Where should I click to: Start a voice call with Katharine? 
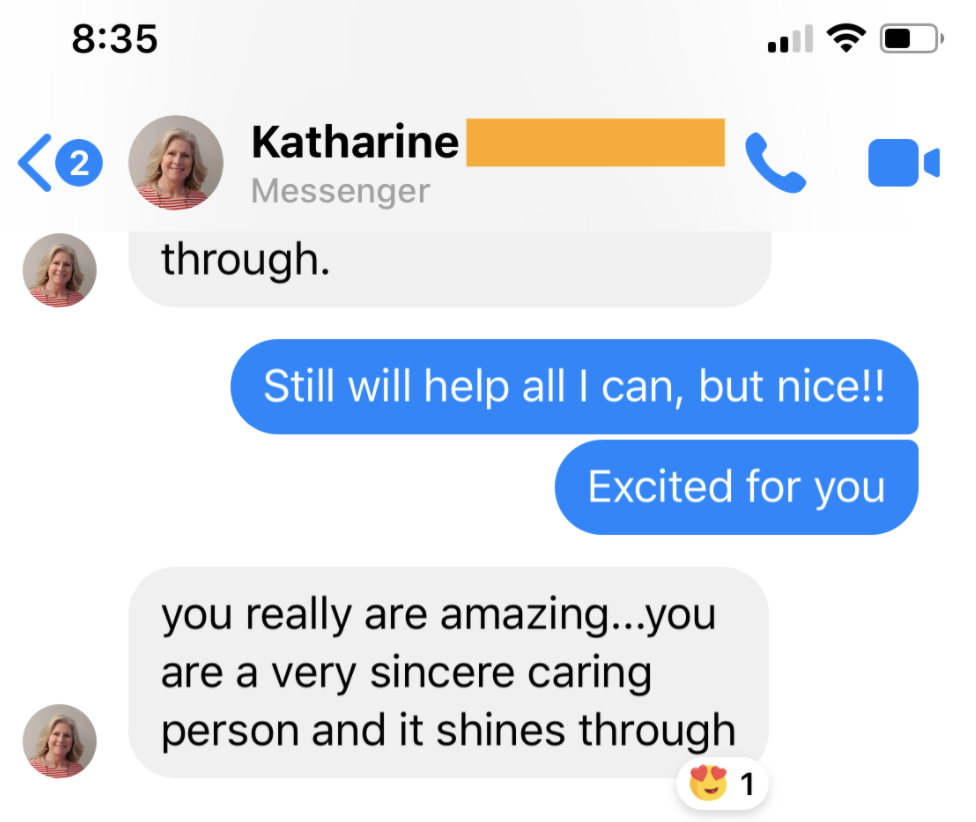pos(775,163)
